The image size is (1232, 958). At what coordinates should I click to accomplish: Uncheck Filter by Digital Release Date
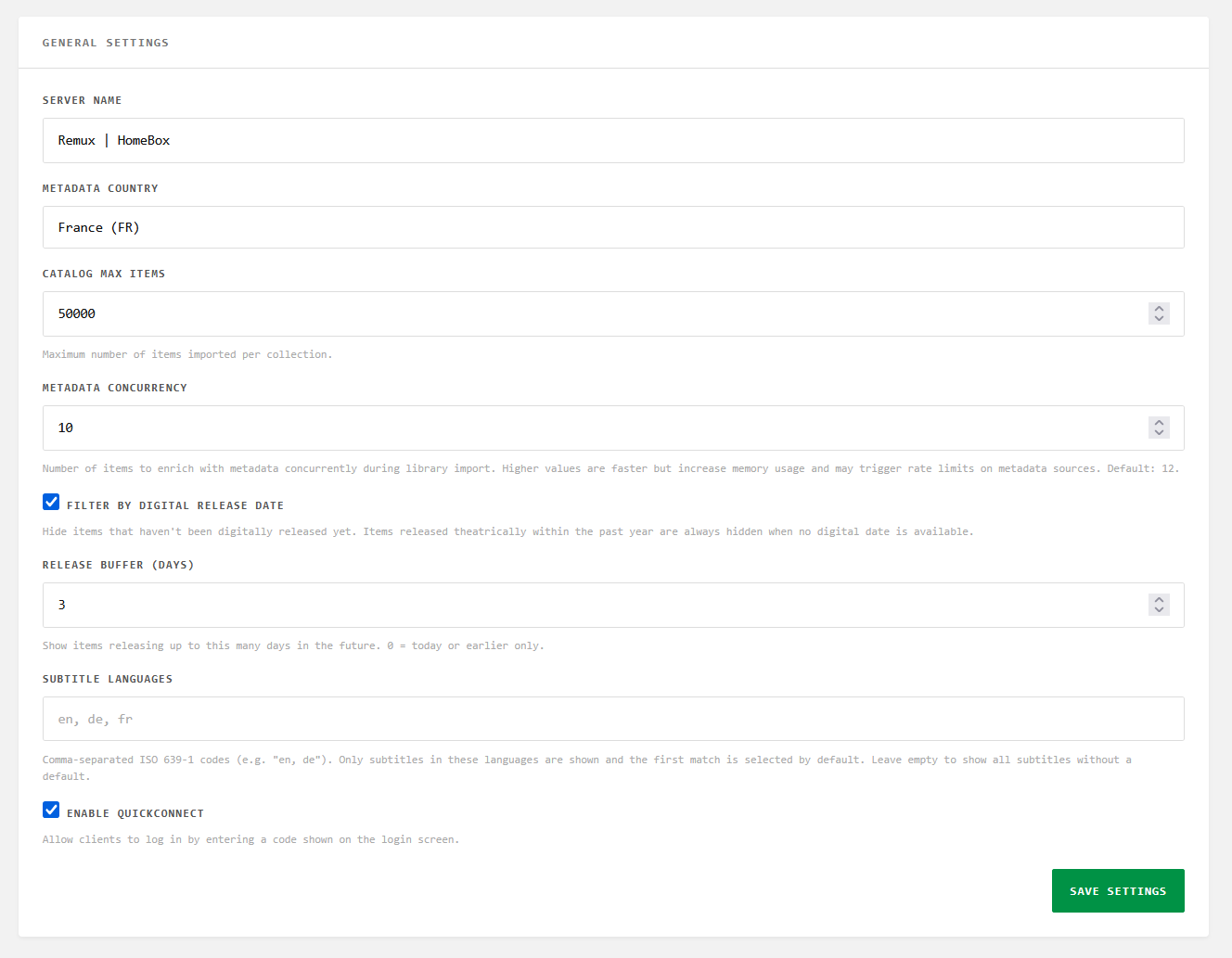point(51,502)
